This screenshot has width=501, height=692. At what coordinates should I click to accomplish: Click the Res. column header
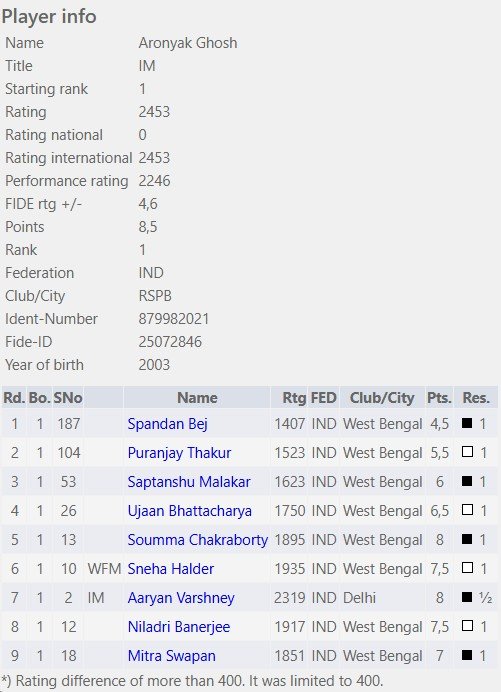tap(476, 398)
